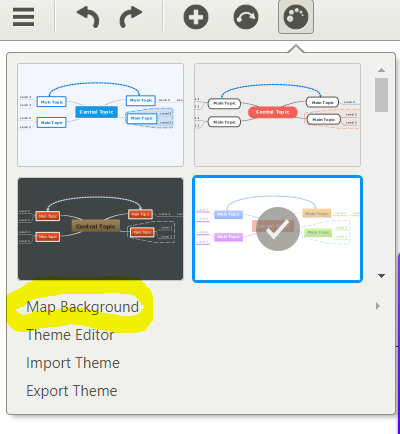Image resolution: width=400 pixels, height=434 pixels.
Task: Add a new topic with plus icon
Action: pyautogui.click(x=196, y=17)
